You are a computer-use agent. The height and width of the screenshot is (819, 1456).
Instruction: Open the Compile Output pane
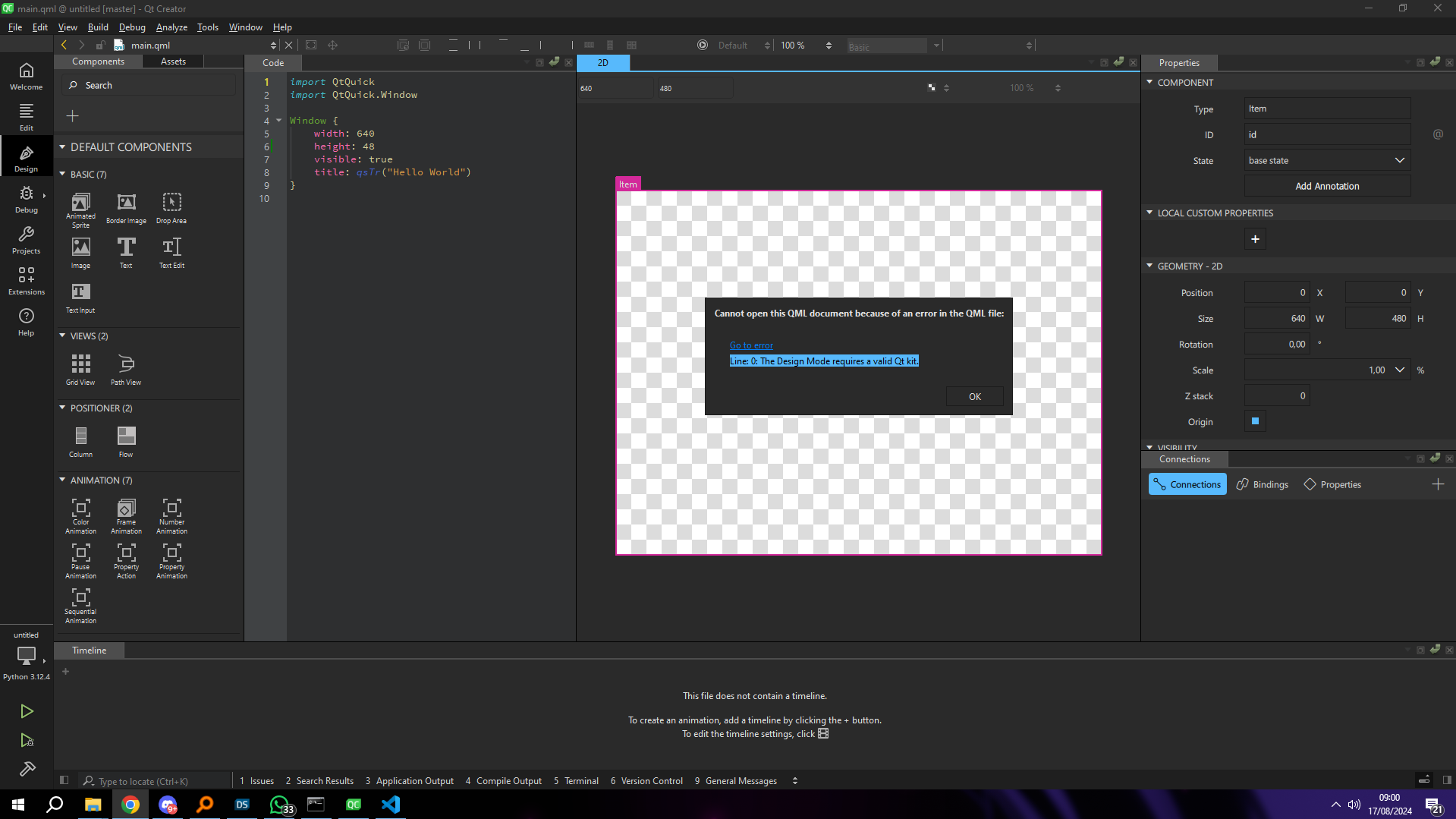coord(503,781)
